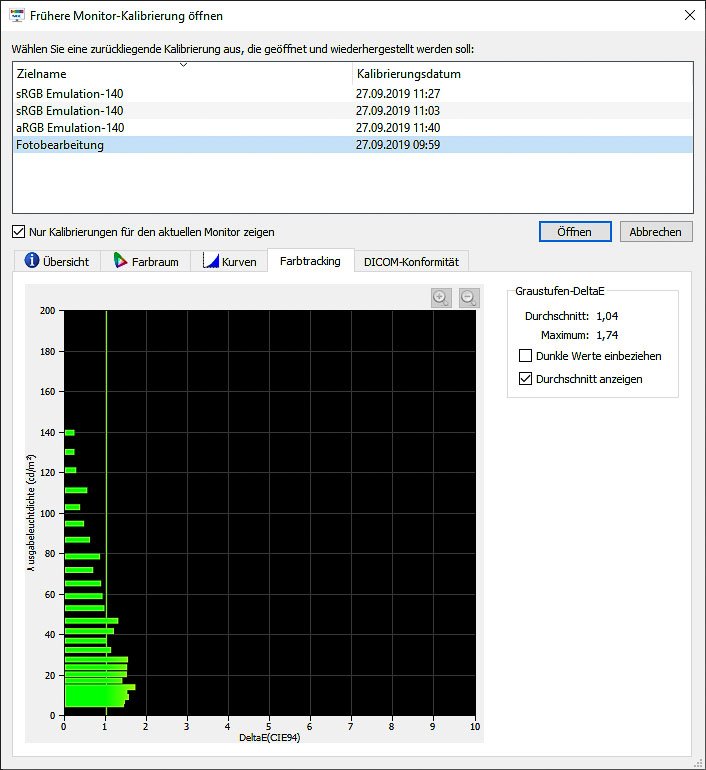706x770 pixels.
Task: Click the zoom in magnifier icon
Action: tap(441, 298)
